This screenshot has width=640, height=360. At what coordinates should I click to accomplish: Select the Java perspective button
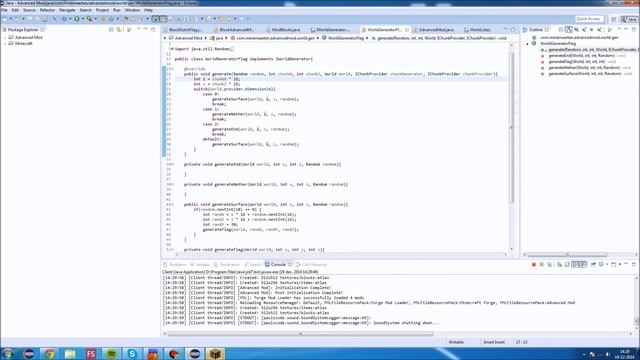coord(629,19)
